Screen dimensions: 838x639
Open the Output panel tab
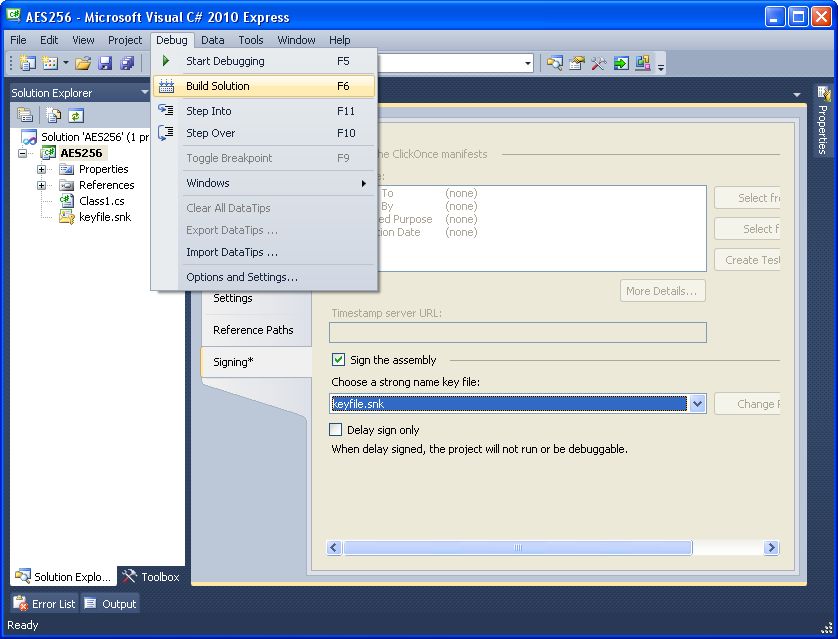(111, 604)
